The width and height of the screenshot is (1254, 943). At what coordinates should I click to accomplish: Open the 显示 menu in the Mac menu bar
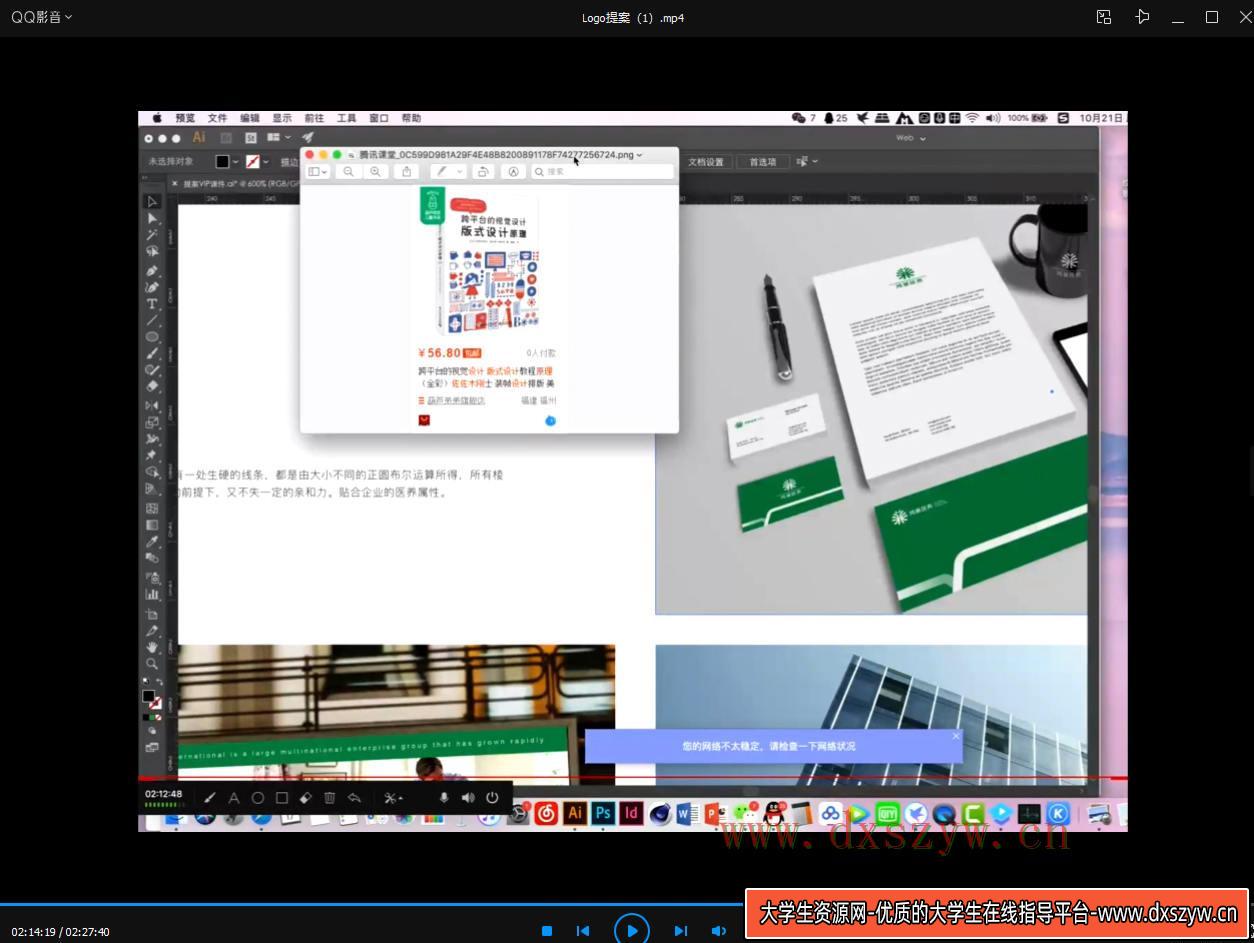click(282, 118)
